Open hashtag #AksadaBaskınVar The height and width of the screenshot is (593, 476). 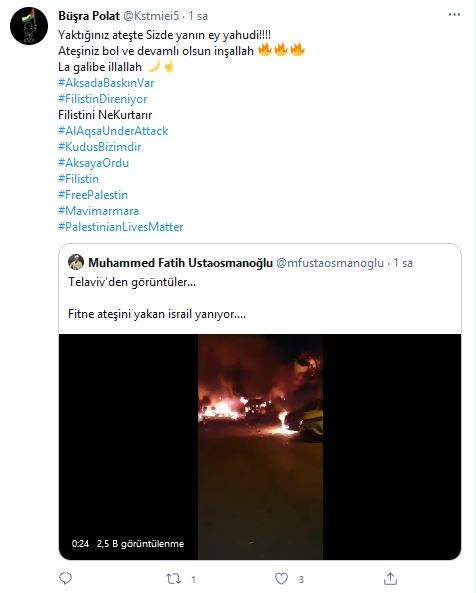106,83
